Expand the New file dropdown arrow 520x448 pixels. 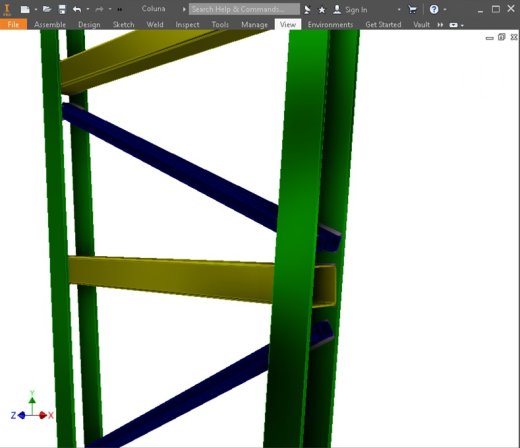click(36, 10)
